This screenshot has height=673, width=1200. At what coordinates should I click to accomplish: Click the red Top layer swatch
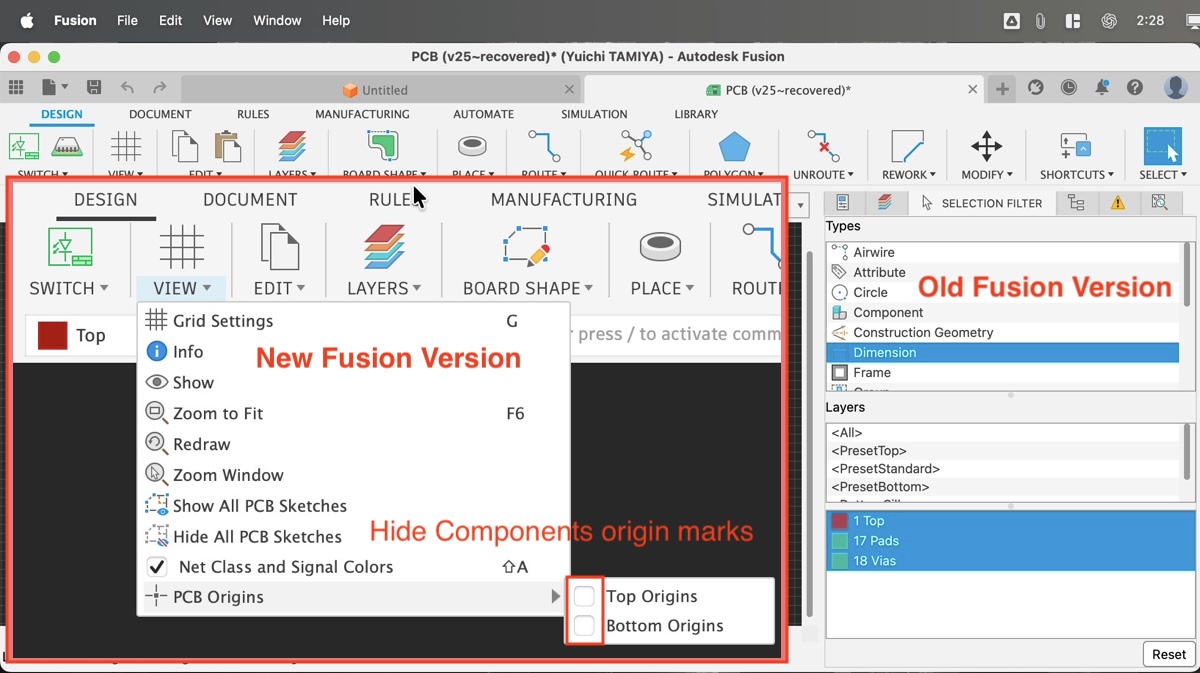[52, 335]
